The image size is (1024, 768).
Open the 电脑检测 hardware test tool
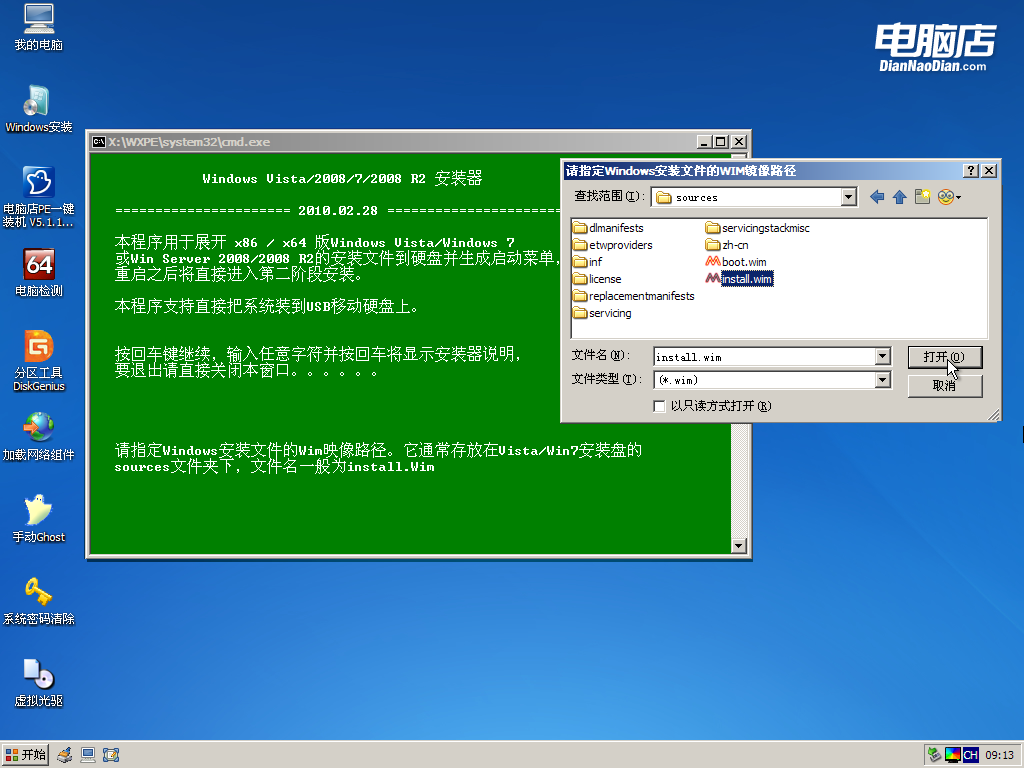coord(37,267)
